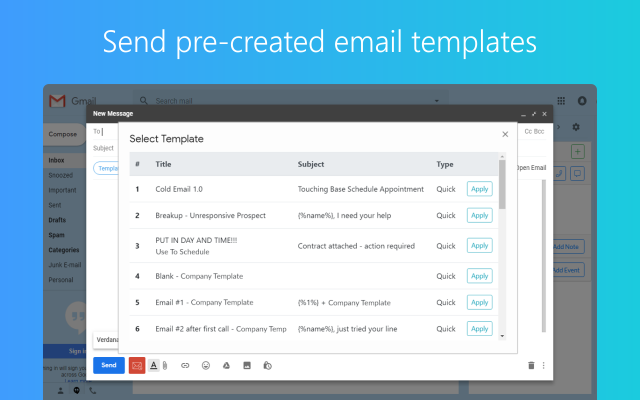This screenshot has width=640, height=400.
Task: Click the phone call icon in right panel
Action: 560,173
